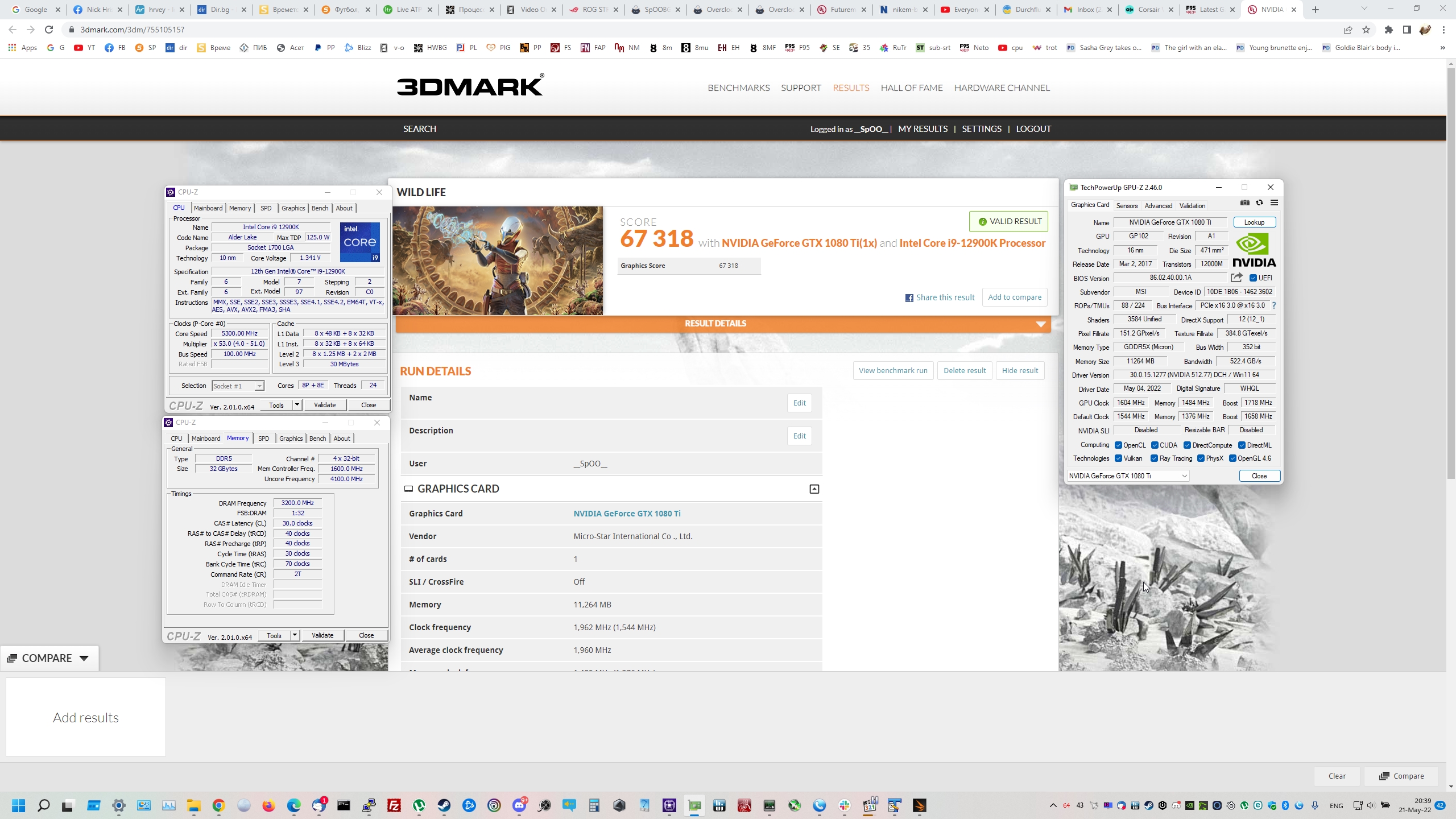Toggle the CUDA checkbox
Viewport: 1456px width, 819px height.
1155,445
